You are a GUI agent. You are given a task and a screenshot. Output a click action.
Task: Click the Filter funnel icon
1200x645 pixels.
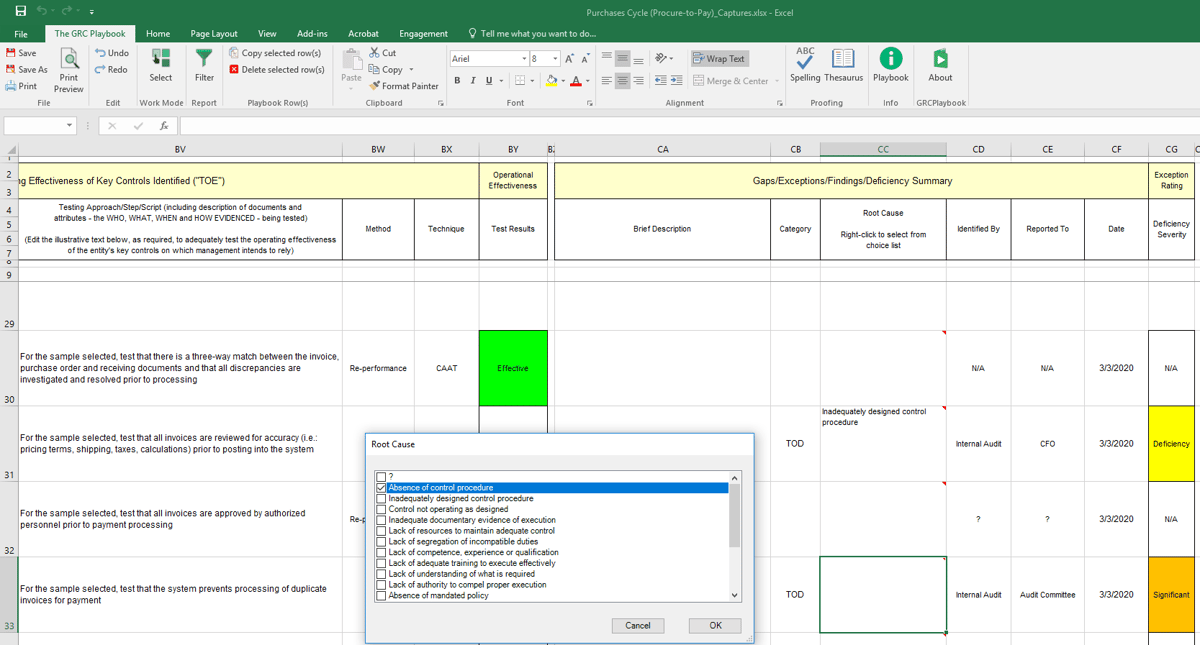pos(204,58)
